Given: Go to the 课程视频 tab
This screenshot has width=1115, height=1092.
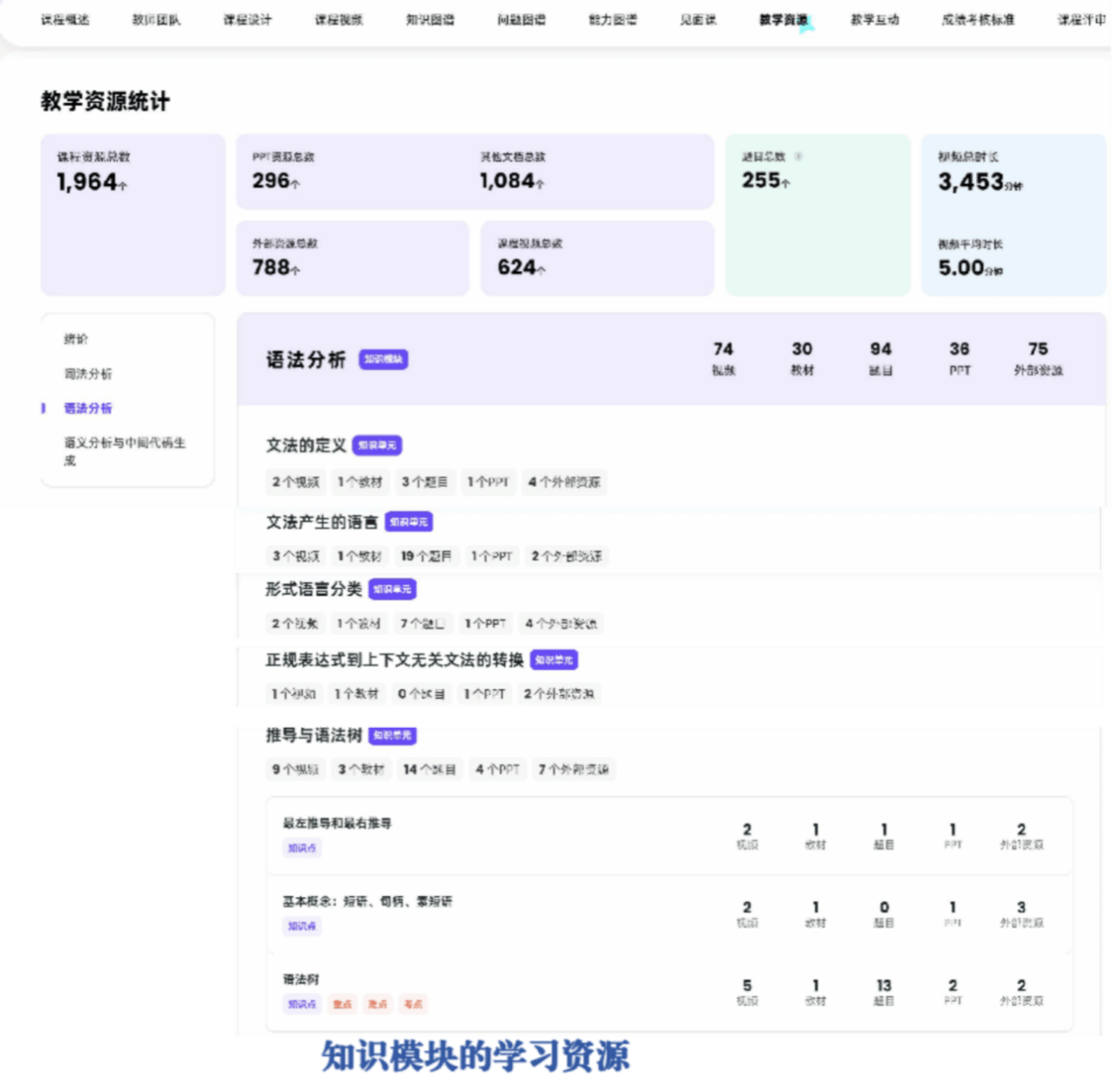Looking at the screenshot, I should coord(339,19).
